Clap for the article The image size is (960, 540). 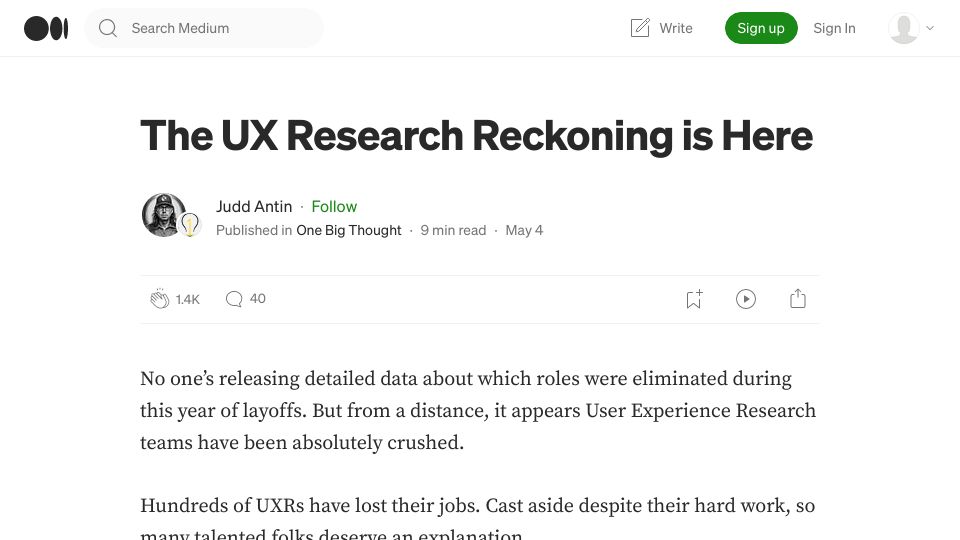tap(160, 299)
